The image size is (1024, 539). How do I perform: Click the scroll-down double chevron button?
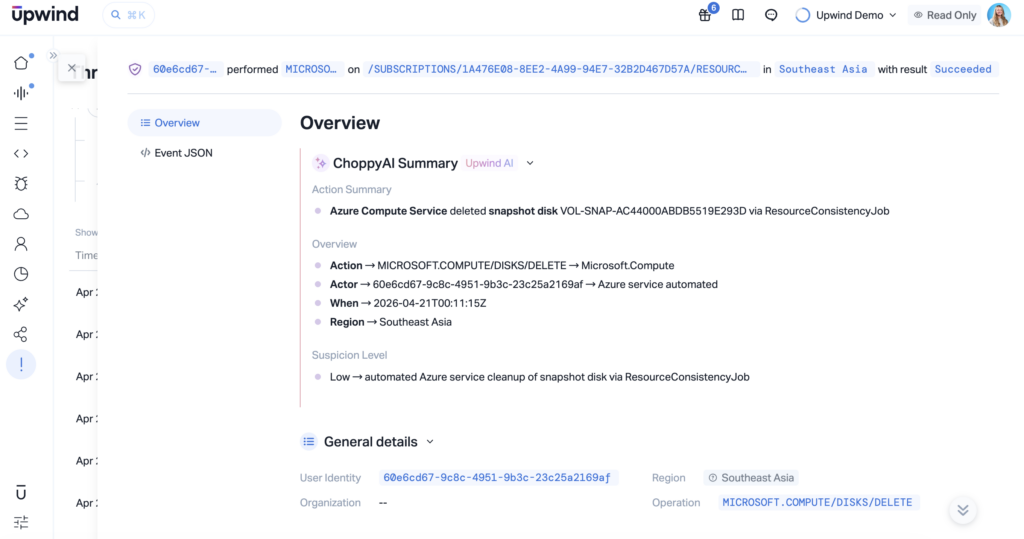click(963, 510)
